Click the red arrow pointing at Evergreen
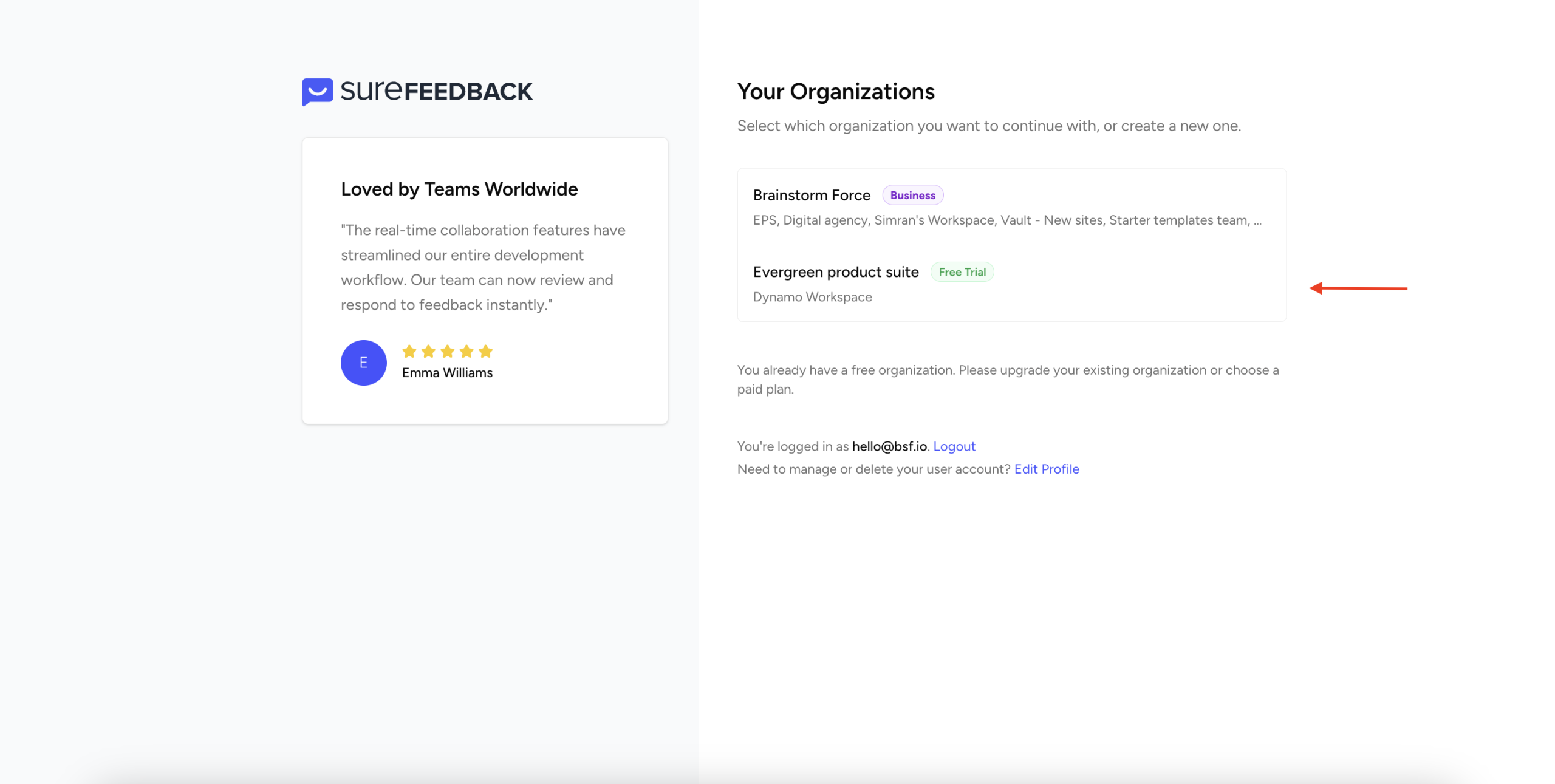 (1358, 288)
